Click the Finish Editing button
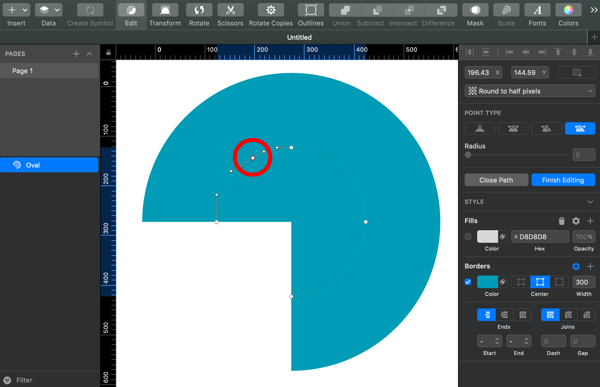The image size is (600, 387). tap(563, 180)
